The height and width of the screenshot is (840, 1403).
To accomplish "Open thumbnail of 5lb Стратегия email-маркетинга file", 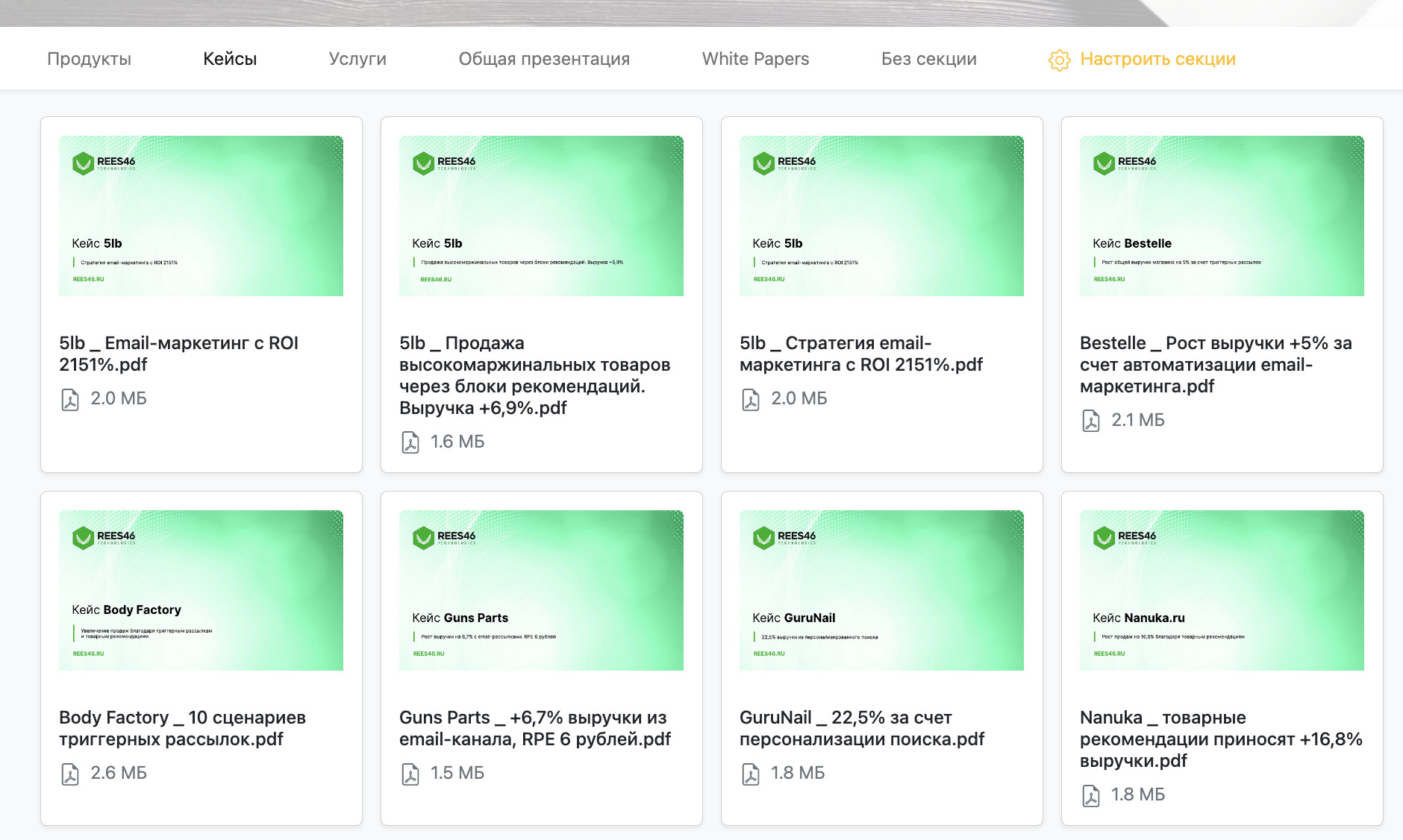I will click(881, 216).
